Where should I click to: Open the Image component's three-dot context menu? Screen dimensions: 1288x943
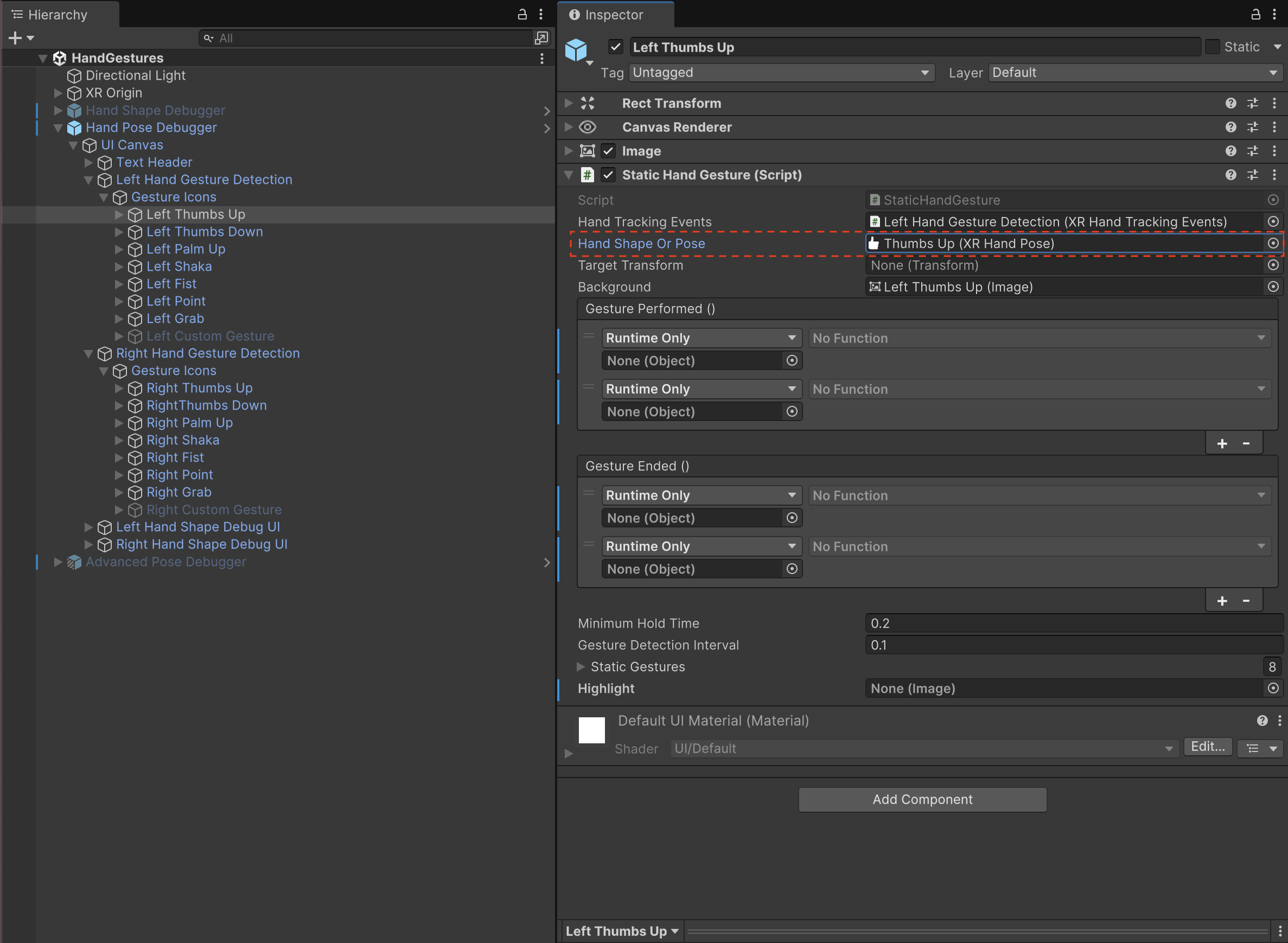[1274, 151]
